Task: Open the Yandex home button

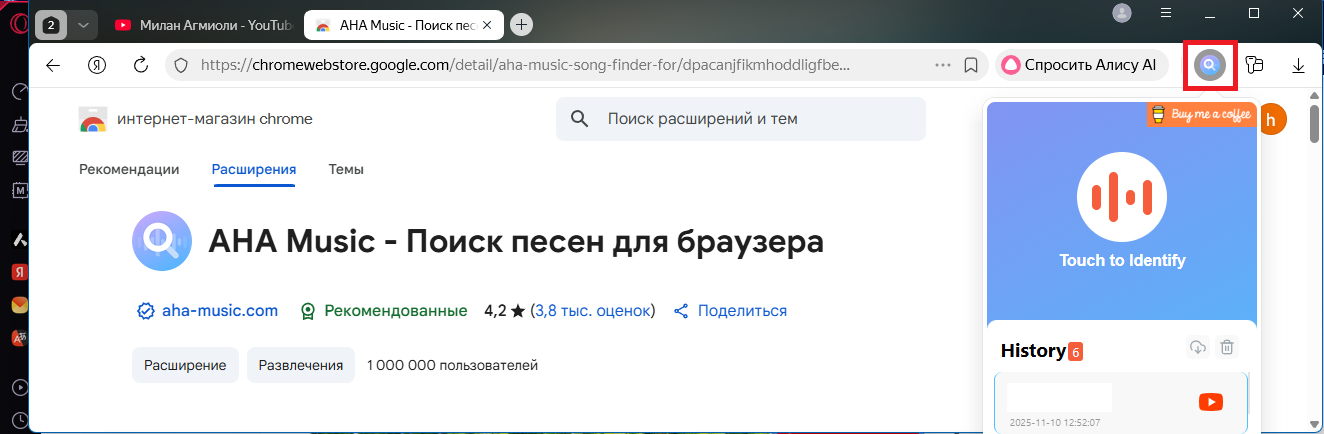Action: click(97, 65)
